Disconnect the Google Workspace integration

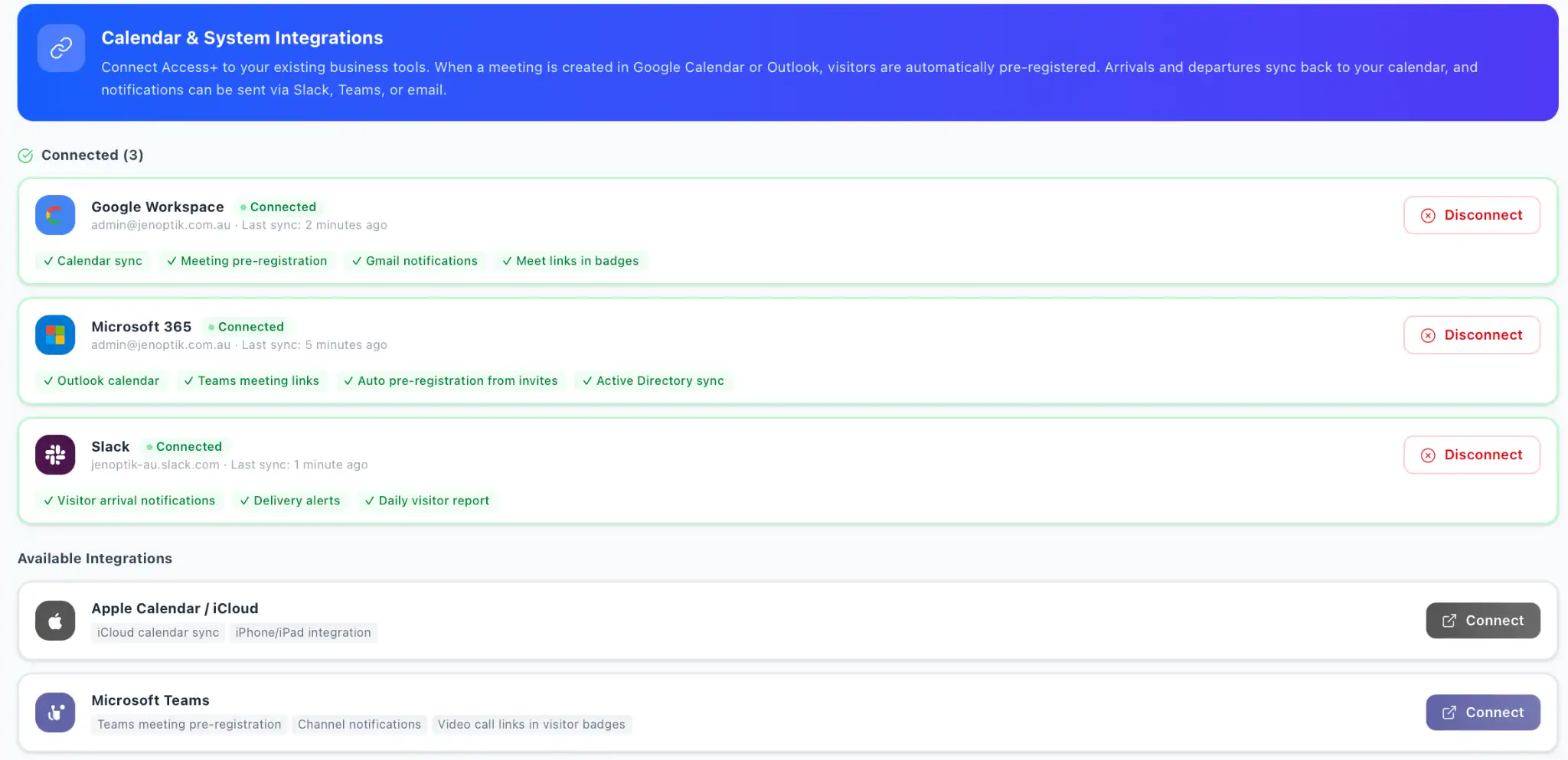click(x=1472, y=215)
